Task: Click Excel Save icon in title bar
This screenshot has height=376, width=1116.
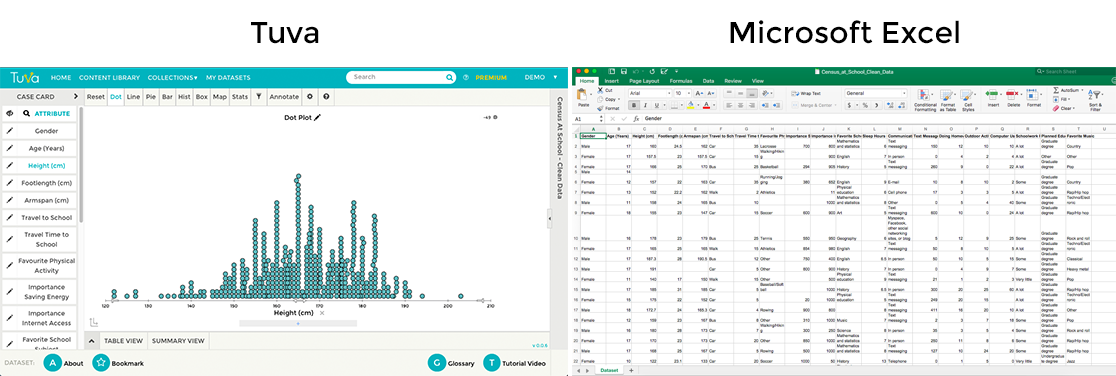Action: pyautogui.click(x=623, y=71)
